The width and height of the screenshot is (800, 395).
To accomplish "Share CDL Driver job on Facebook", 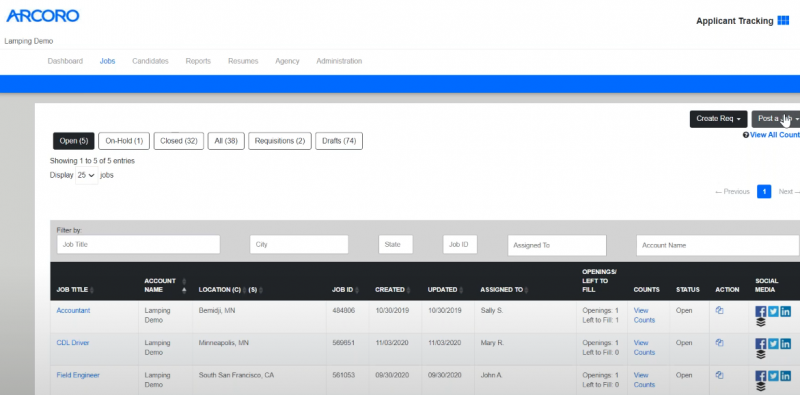I will [761, 343].
